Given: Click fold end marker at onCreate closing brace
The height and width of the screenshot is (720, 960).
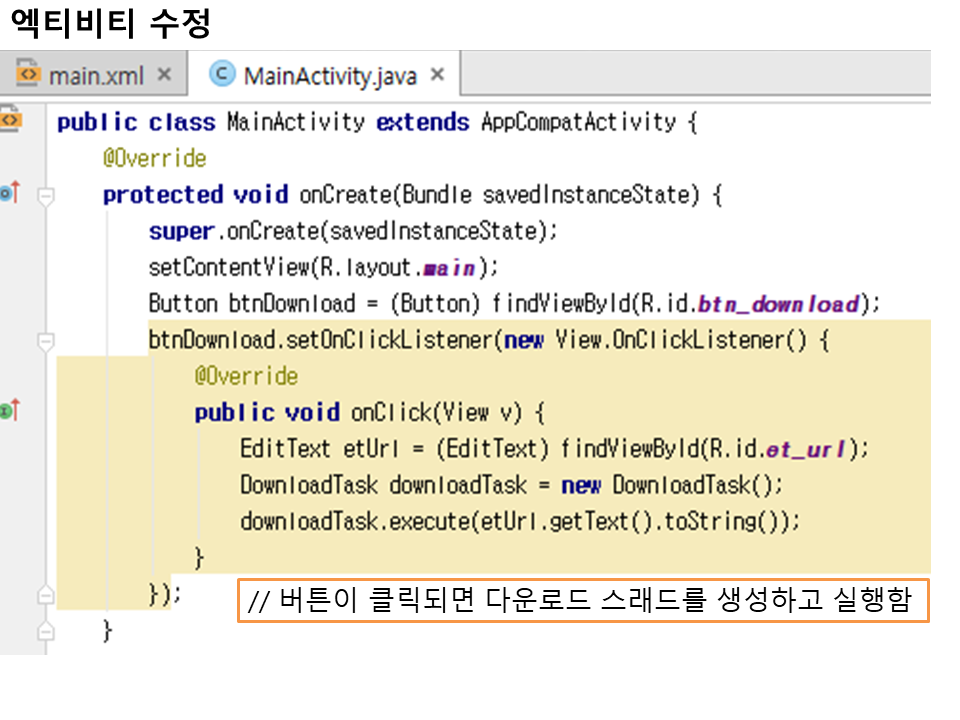Looking at the screenshot, I should coord(45,632).
